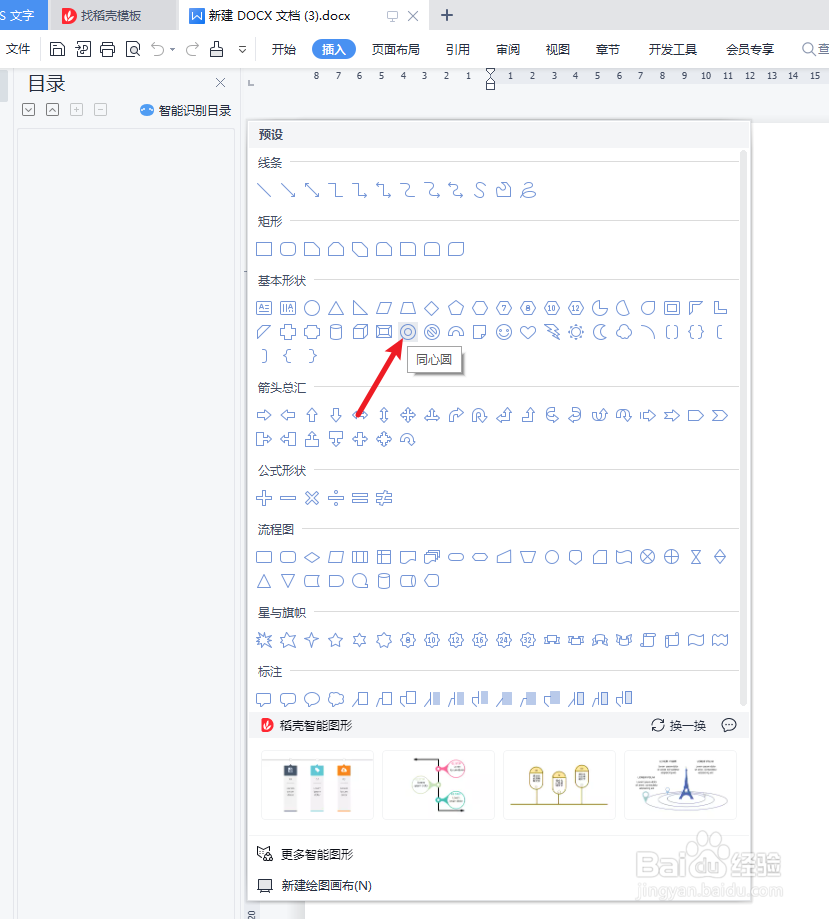829x919 pixels.
Task: Click the first smart graphic thumbnail
Action: (x=317, y=785)
